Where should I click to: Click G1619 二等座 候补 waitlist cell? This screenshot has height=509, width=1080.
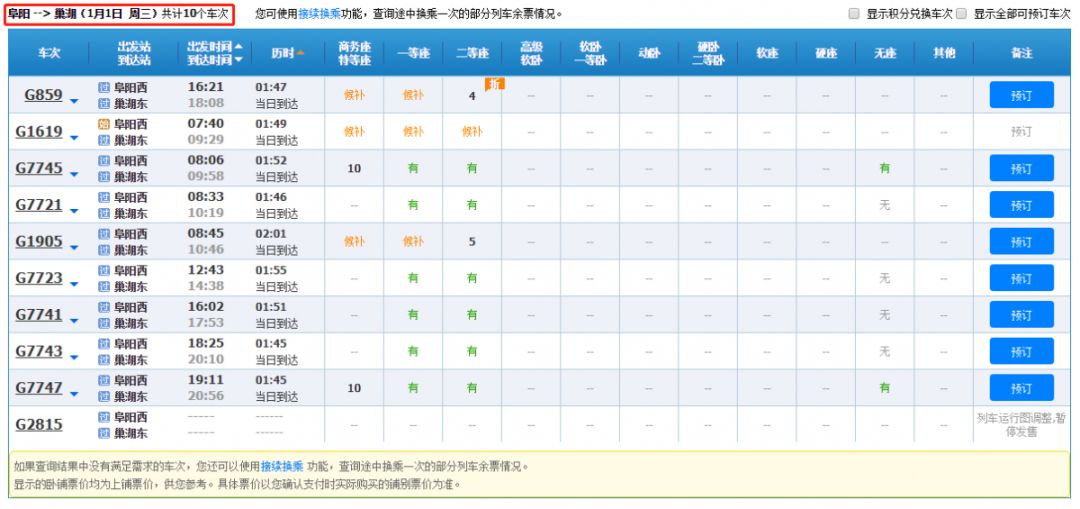point(472,132)
